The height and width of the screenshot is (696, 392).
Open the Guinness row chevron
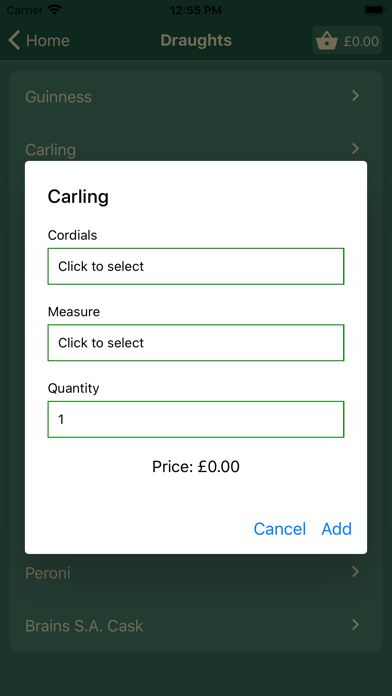(x=355, y=95)
